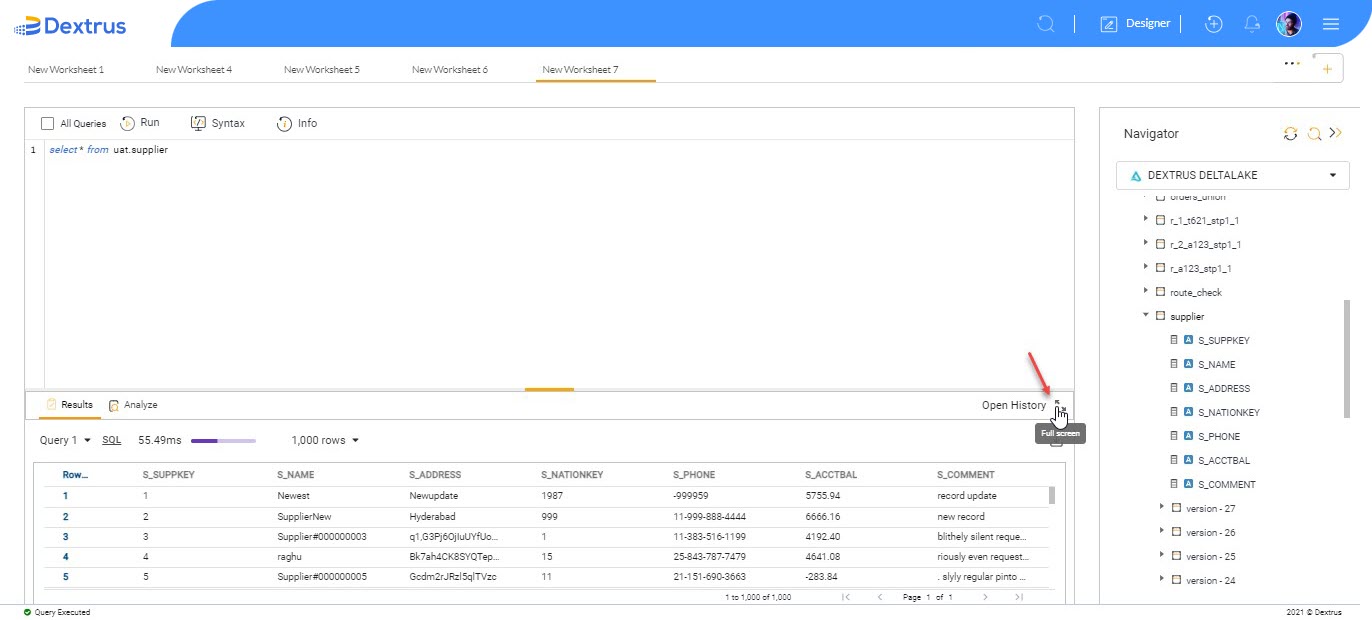The image size is (1372, 620).
Task: Click into the SQL editor on line 1
Action: [x=558, y=150]
